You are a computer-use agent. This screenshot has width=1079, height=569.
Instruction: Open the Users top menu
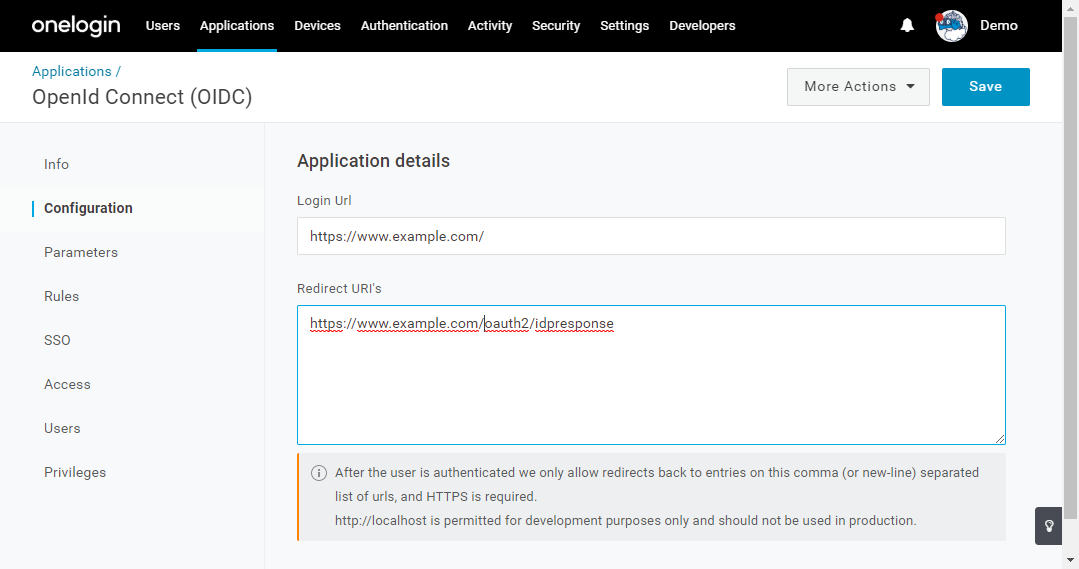coord(162,25)
